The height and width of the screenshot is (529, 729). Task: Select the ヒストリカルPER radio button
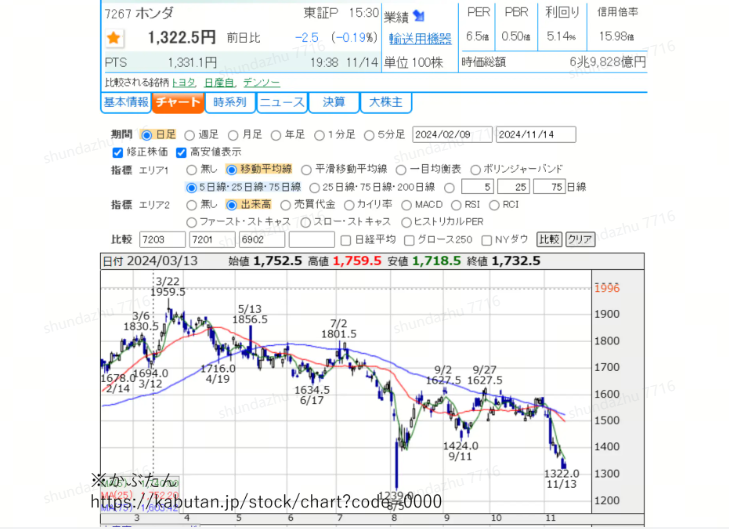pos(406,223)
